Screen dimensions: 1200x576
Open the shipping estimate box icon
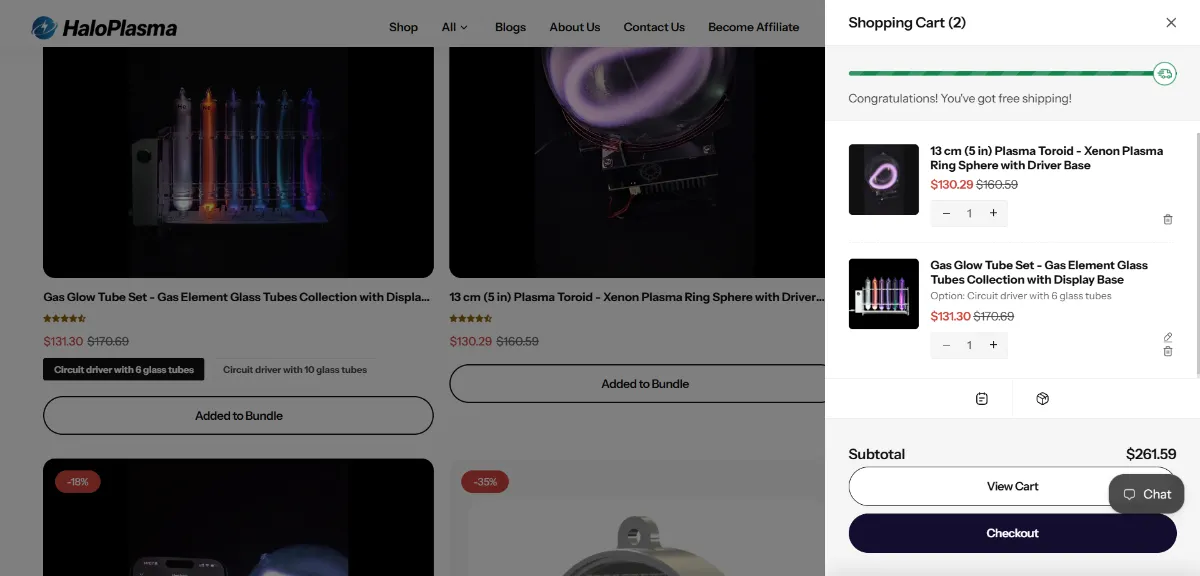coord(1043,399)
